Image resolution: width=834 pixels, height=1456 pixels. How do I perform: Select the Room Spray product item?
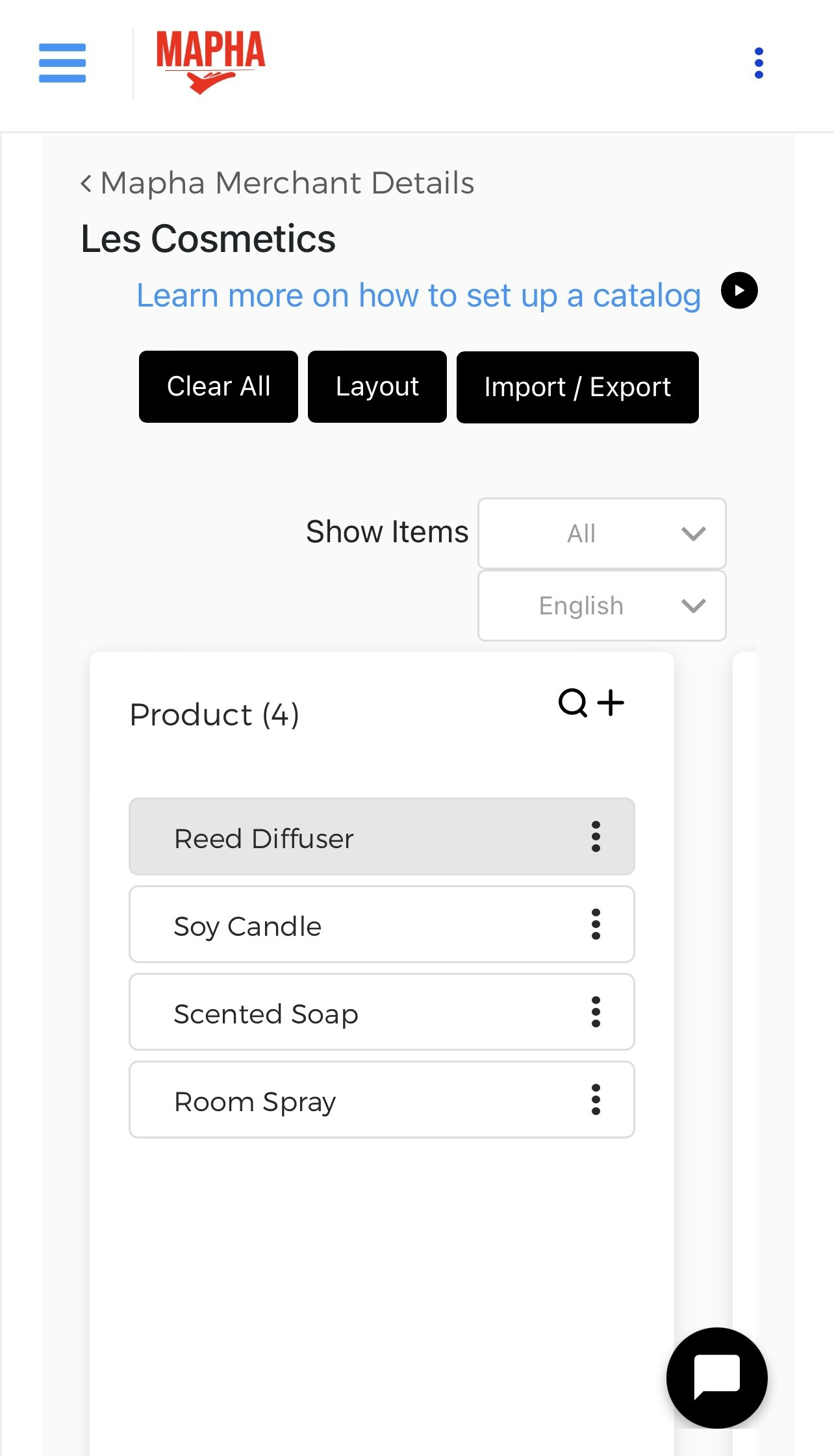382,1099
